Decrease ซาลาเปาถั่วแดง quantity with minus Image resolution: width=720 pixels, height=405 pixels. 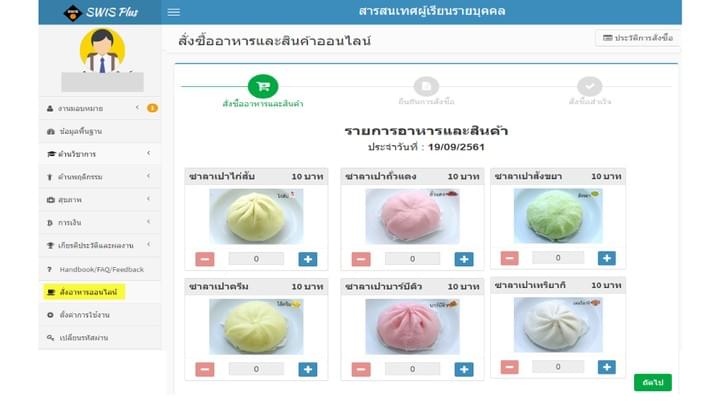point(361,259)
